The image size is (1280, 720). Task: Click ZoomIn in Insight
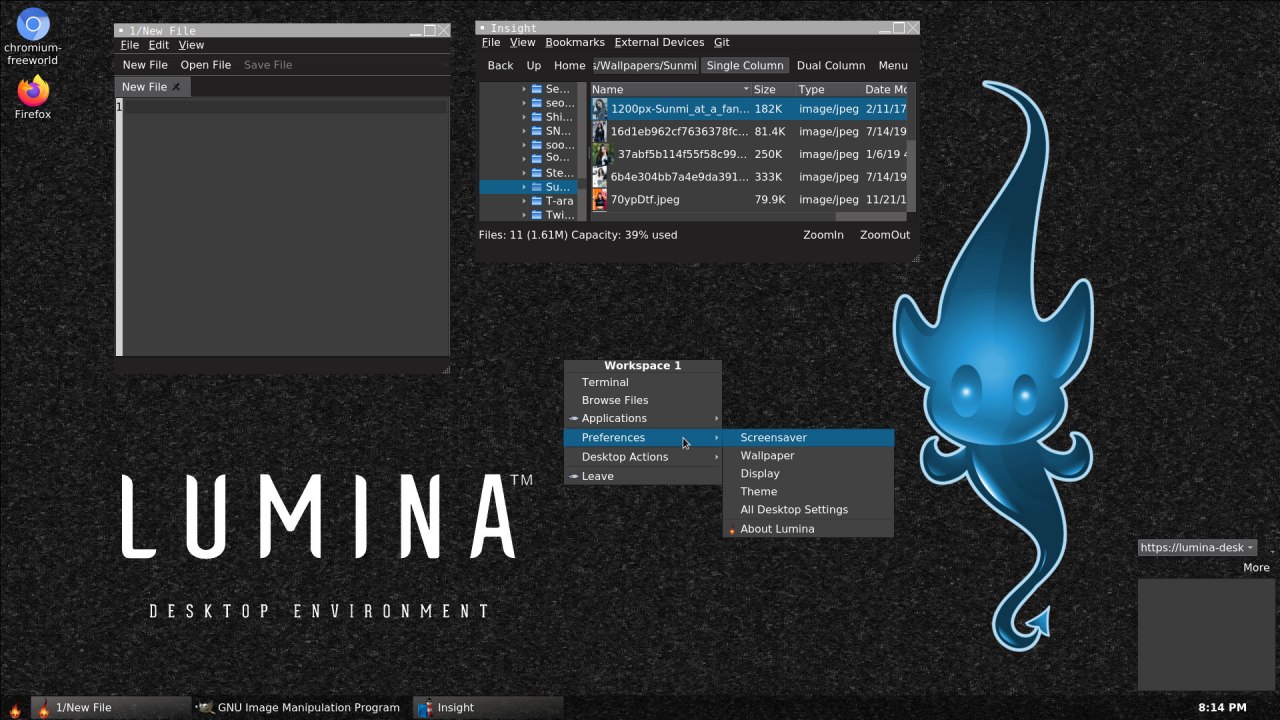coord(823,235)
